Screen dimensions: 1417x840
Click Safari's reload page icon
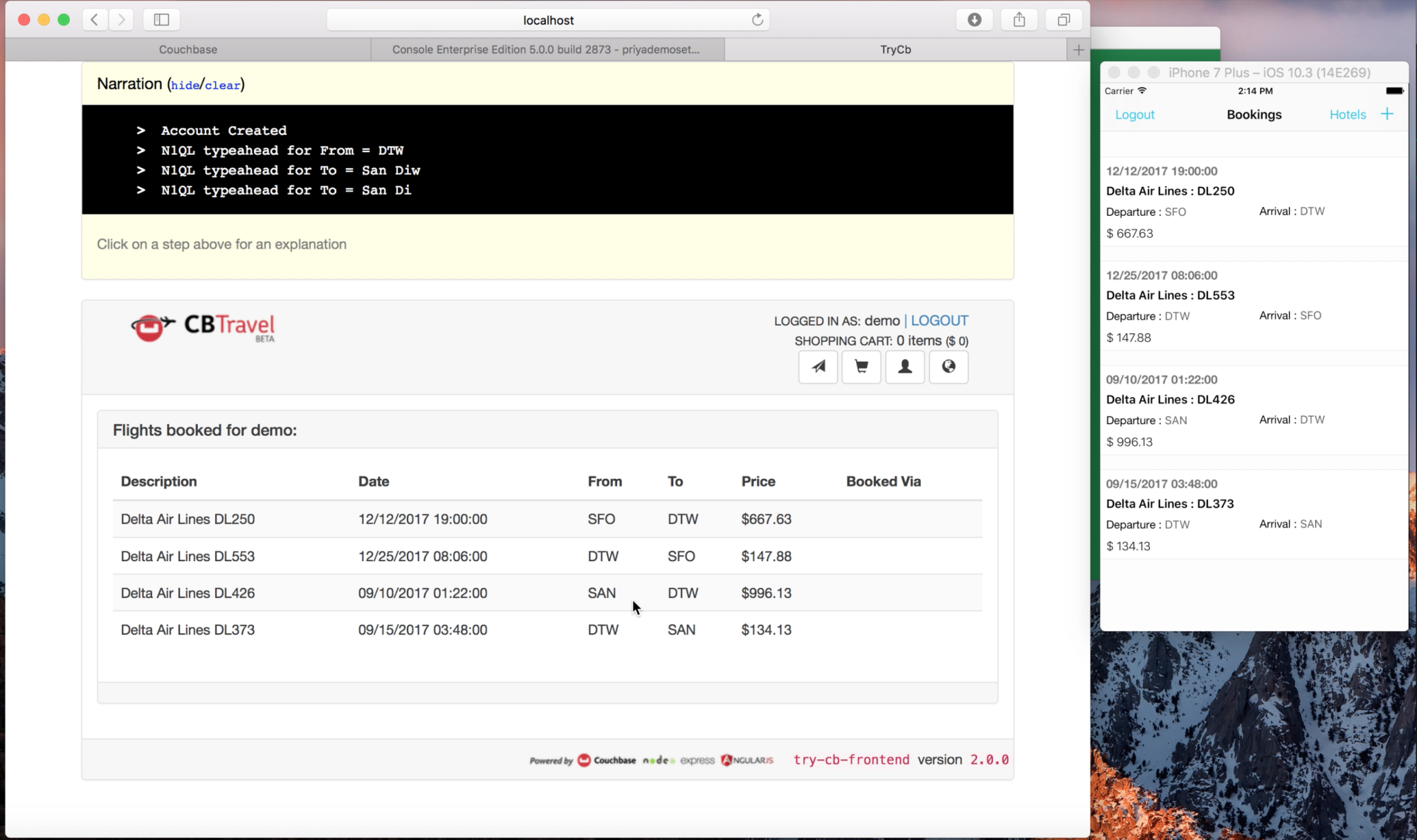tap(758, 20)
